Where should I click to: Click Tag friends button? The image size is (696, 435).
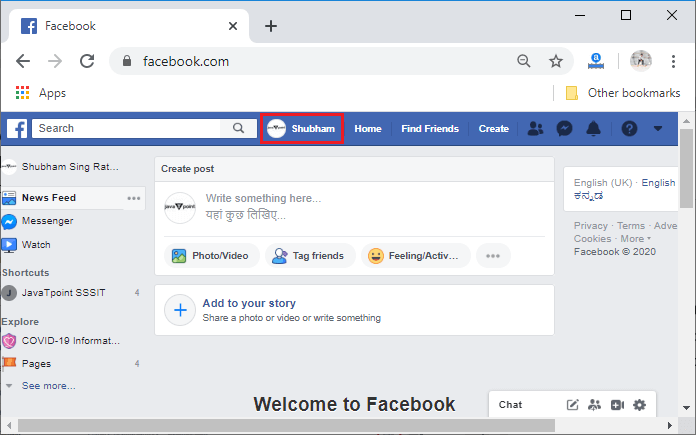click(x=310, y=256)
